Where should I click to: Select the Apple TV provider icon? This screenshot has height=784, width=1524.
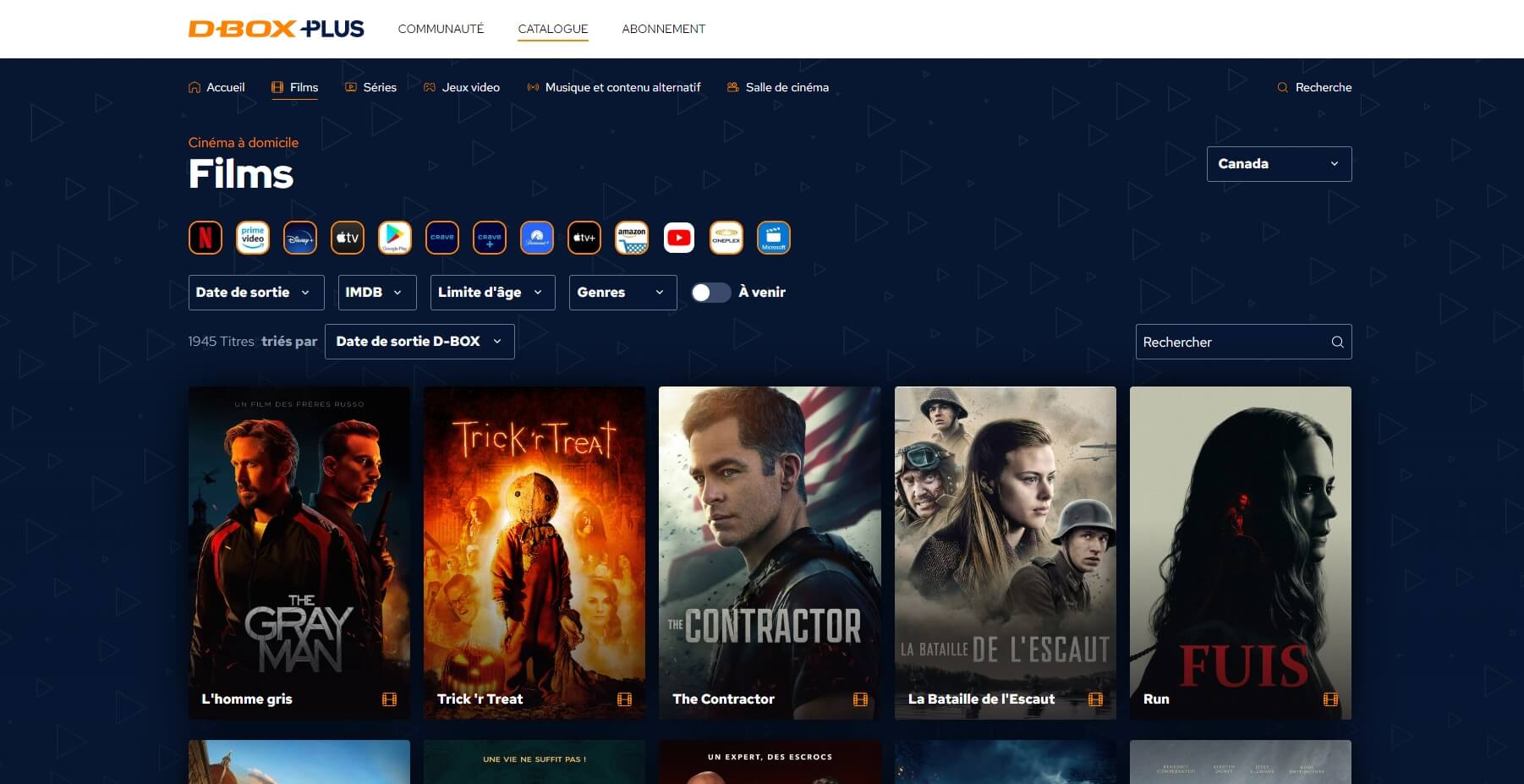pyautogui.click(x=348, y=238)
